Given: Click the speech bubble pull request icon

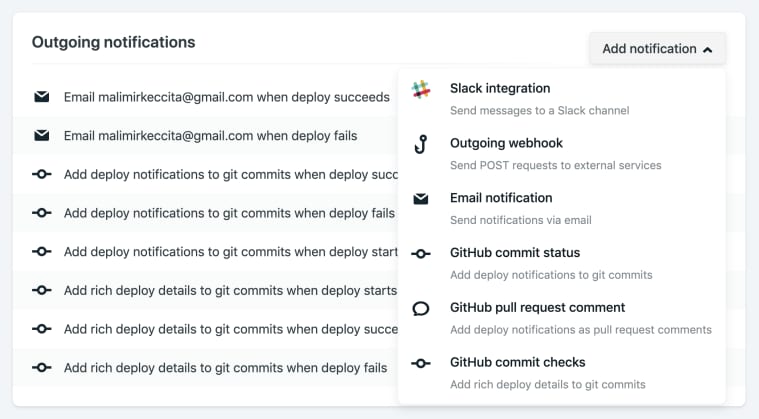Looking at the screenshot, I should 421,308.
